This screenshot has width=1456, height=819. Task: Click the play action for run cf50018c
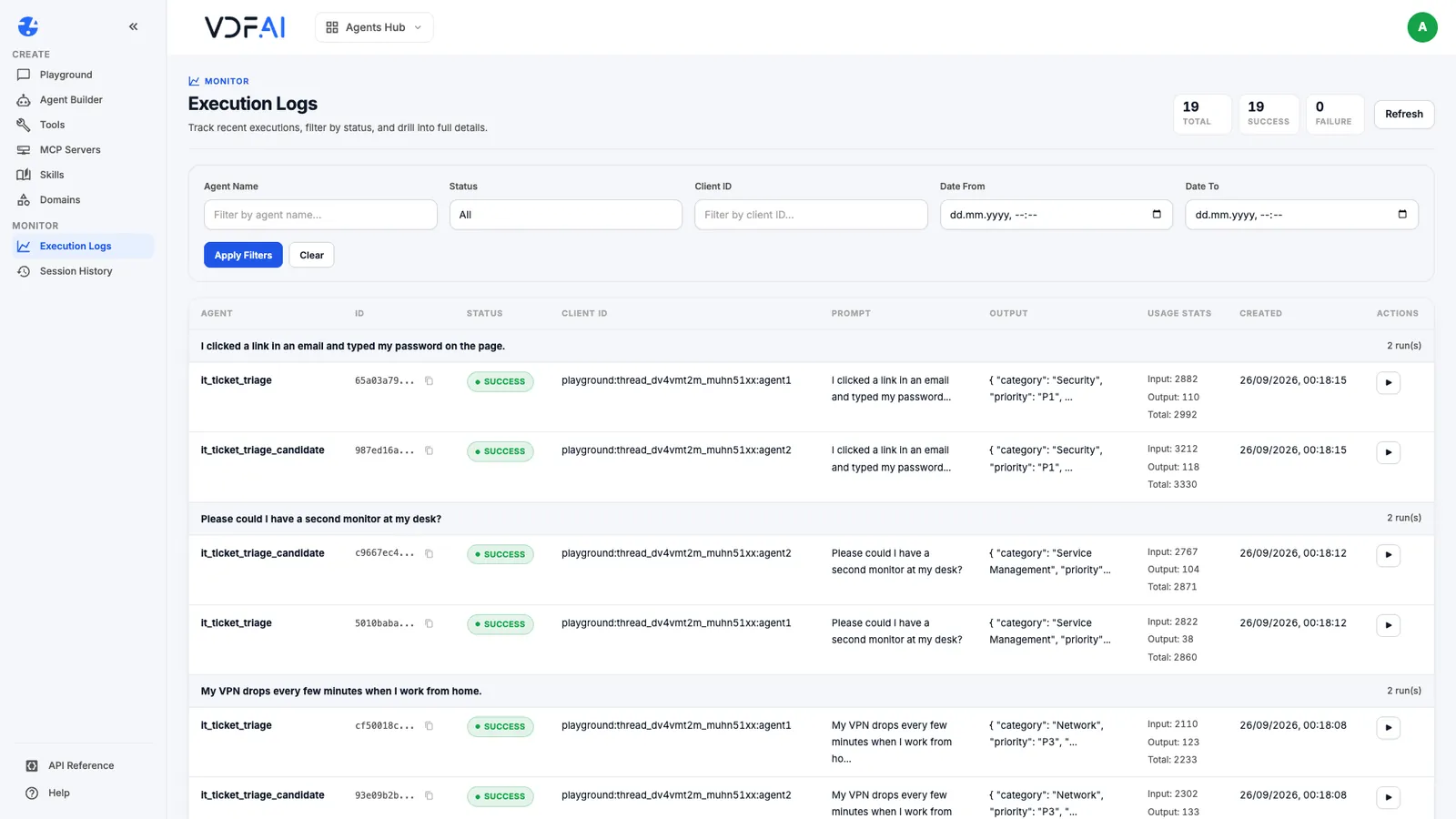click(1388, 728)
